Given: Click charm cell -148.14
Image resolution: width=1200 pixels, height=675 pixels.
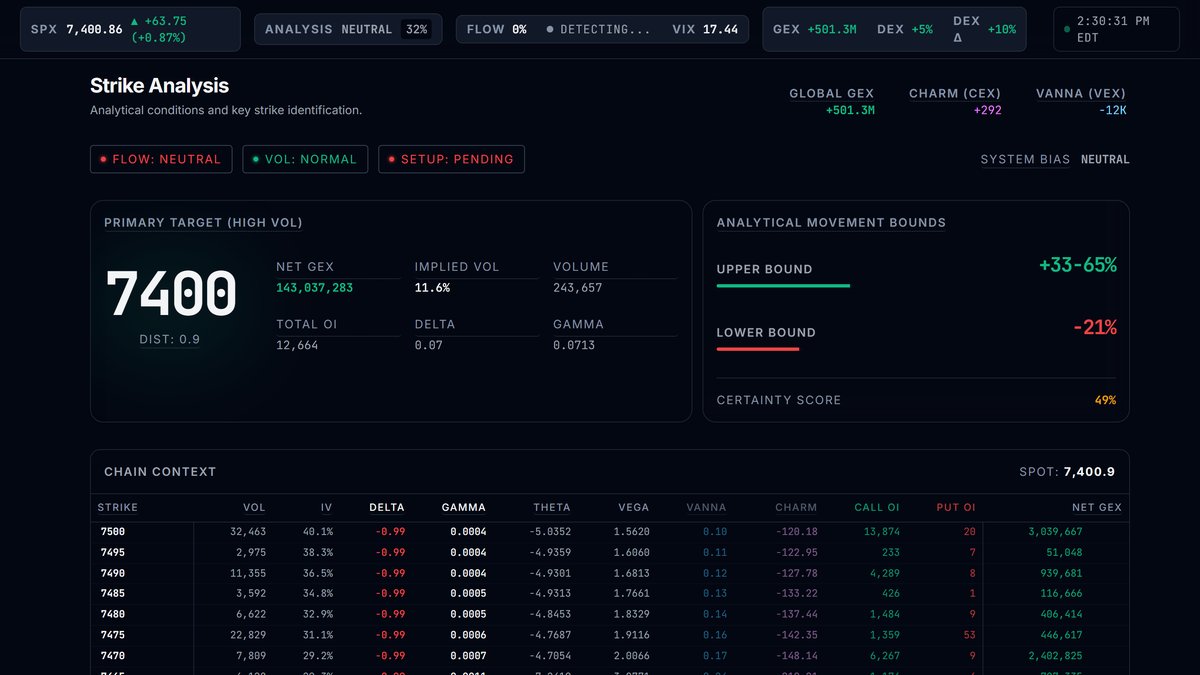Looking at the screenshot, I should click(796, 656).
